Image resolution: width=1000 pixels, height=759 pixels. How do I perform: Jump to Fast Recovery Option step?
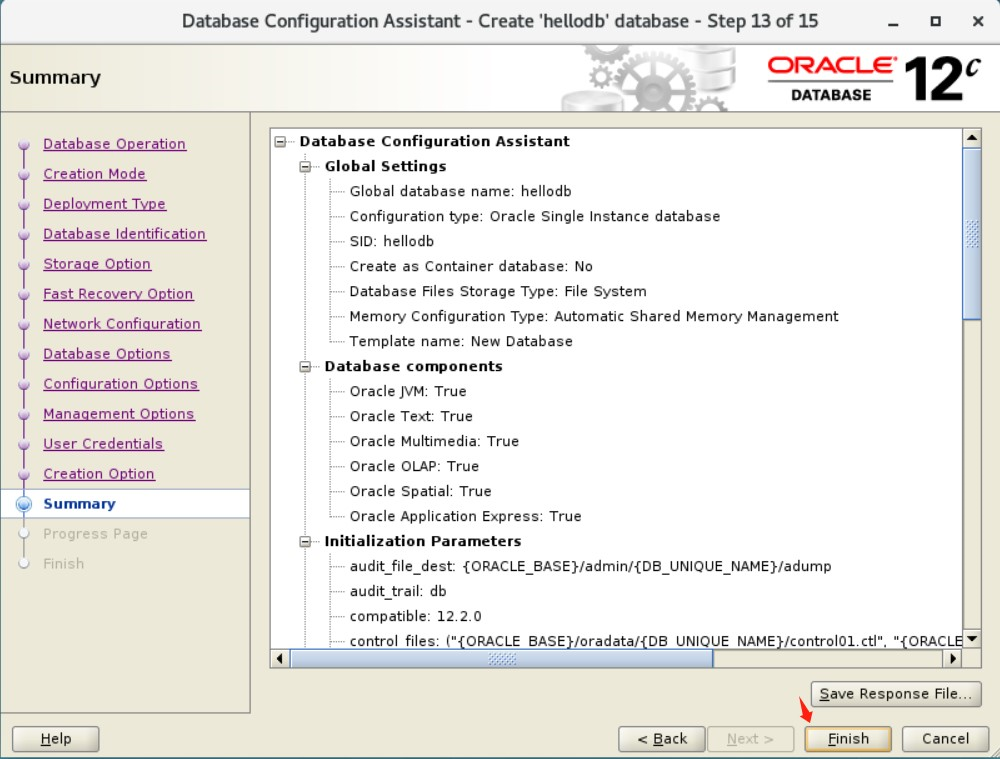pos(118,294)
